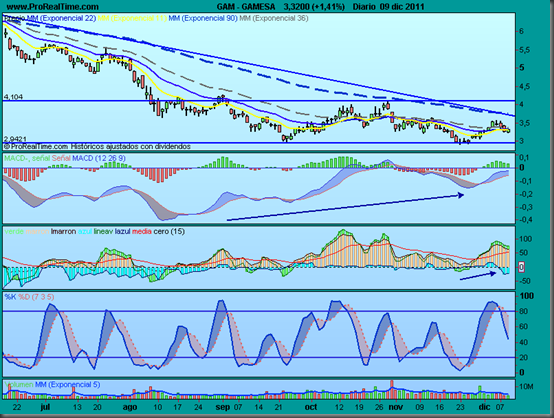Select the MM (Exponencial 5) volume legend
554x418 pixels.
(x=67, y=384)
